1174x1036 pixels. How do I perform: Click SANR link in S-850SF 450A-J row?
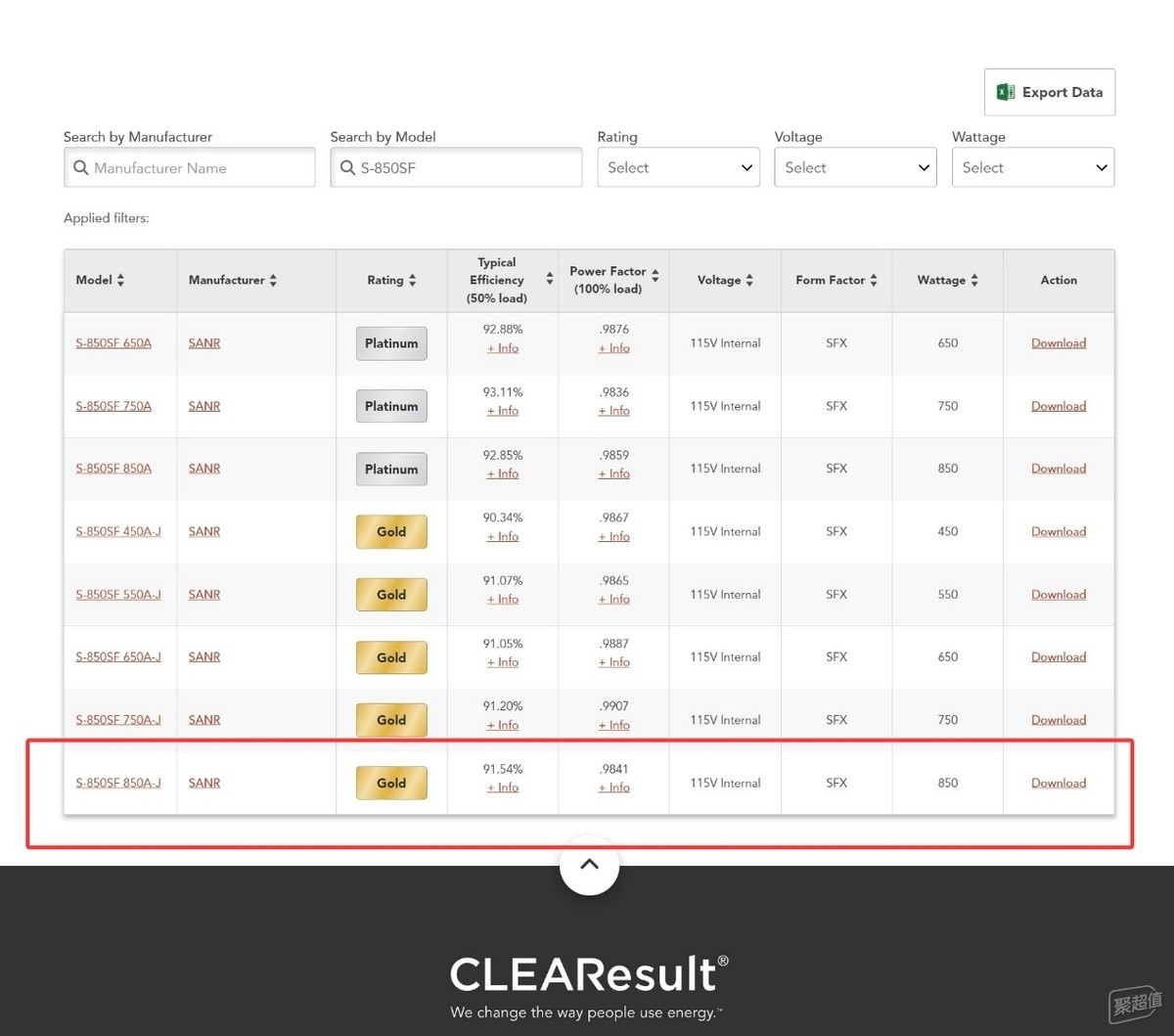[204, 531]
